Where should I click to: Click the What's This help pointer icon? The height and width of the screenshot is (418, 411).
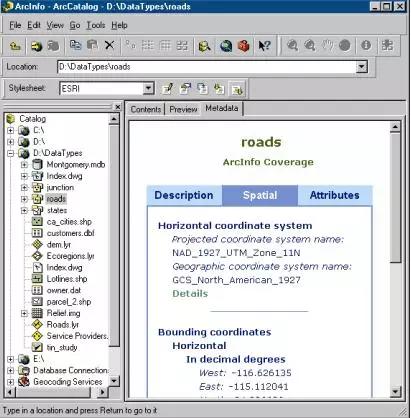(264, 46)
